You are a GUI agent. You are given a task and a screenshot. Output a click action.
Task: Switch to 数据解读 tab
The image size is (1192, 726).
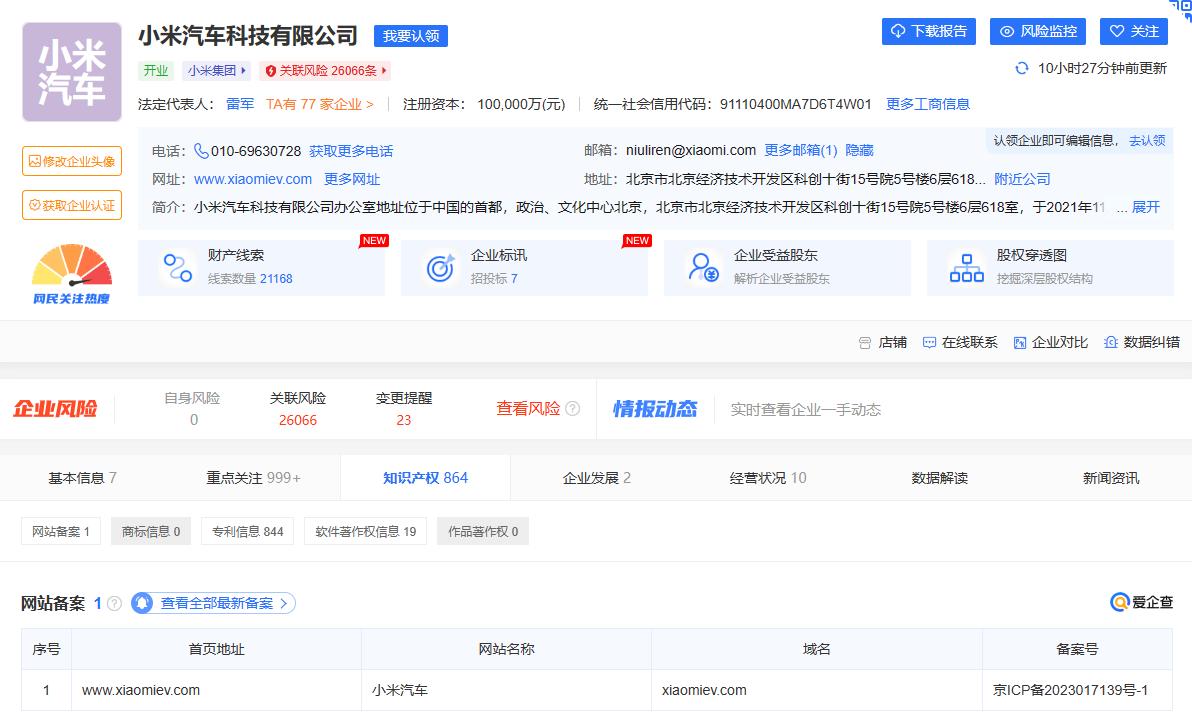(940, 478)
